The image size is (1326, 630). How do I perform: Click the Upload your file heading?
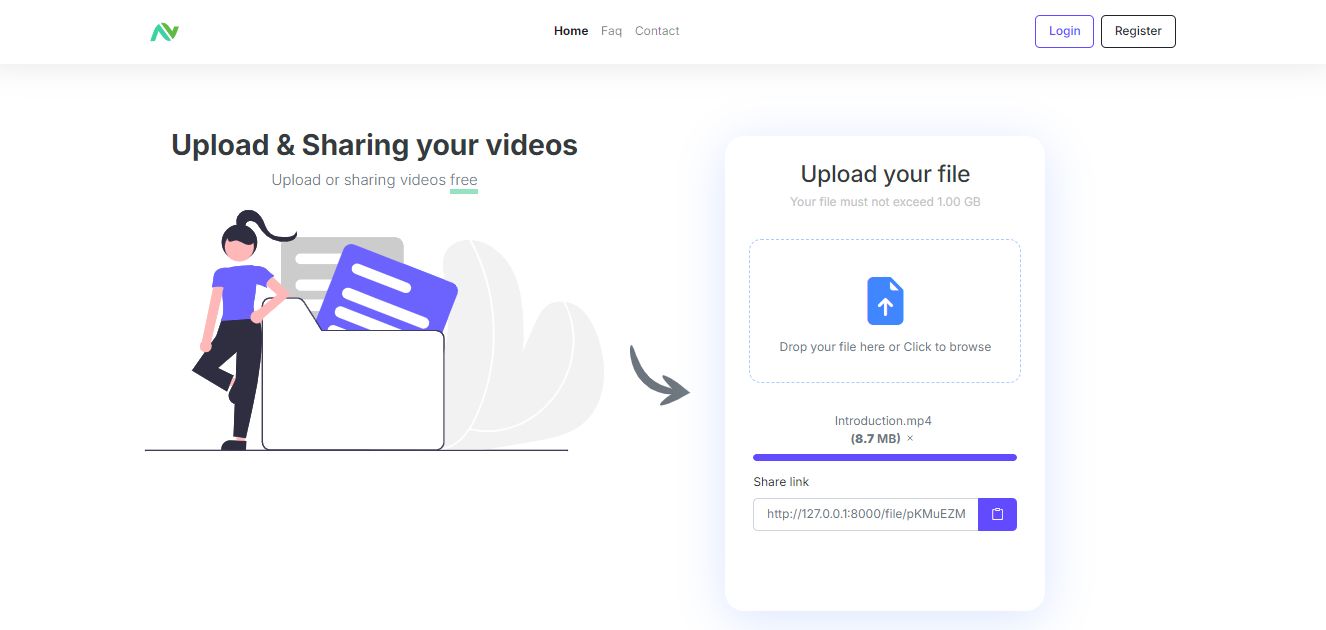pyautogui.click(x=885, y=174)
